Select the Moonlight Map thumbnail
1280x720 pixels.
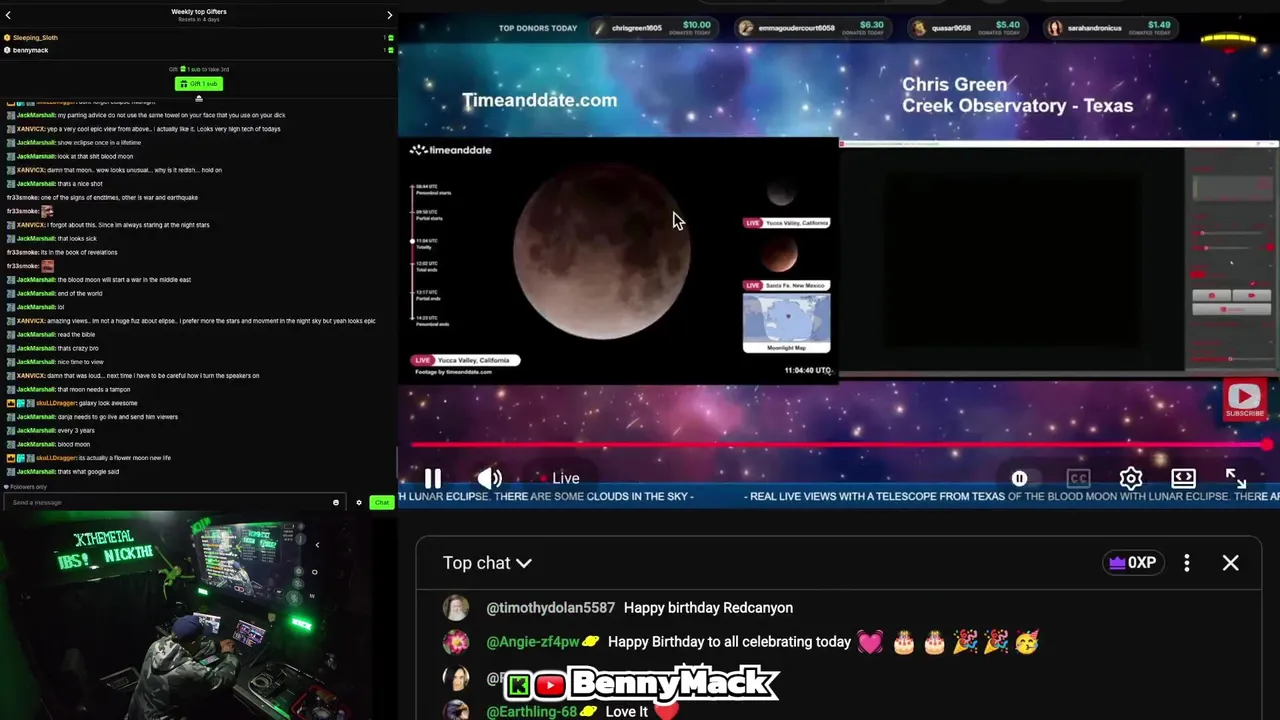click(x=786, y=323)
